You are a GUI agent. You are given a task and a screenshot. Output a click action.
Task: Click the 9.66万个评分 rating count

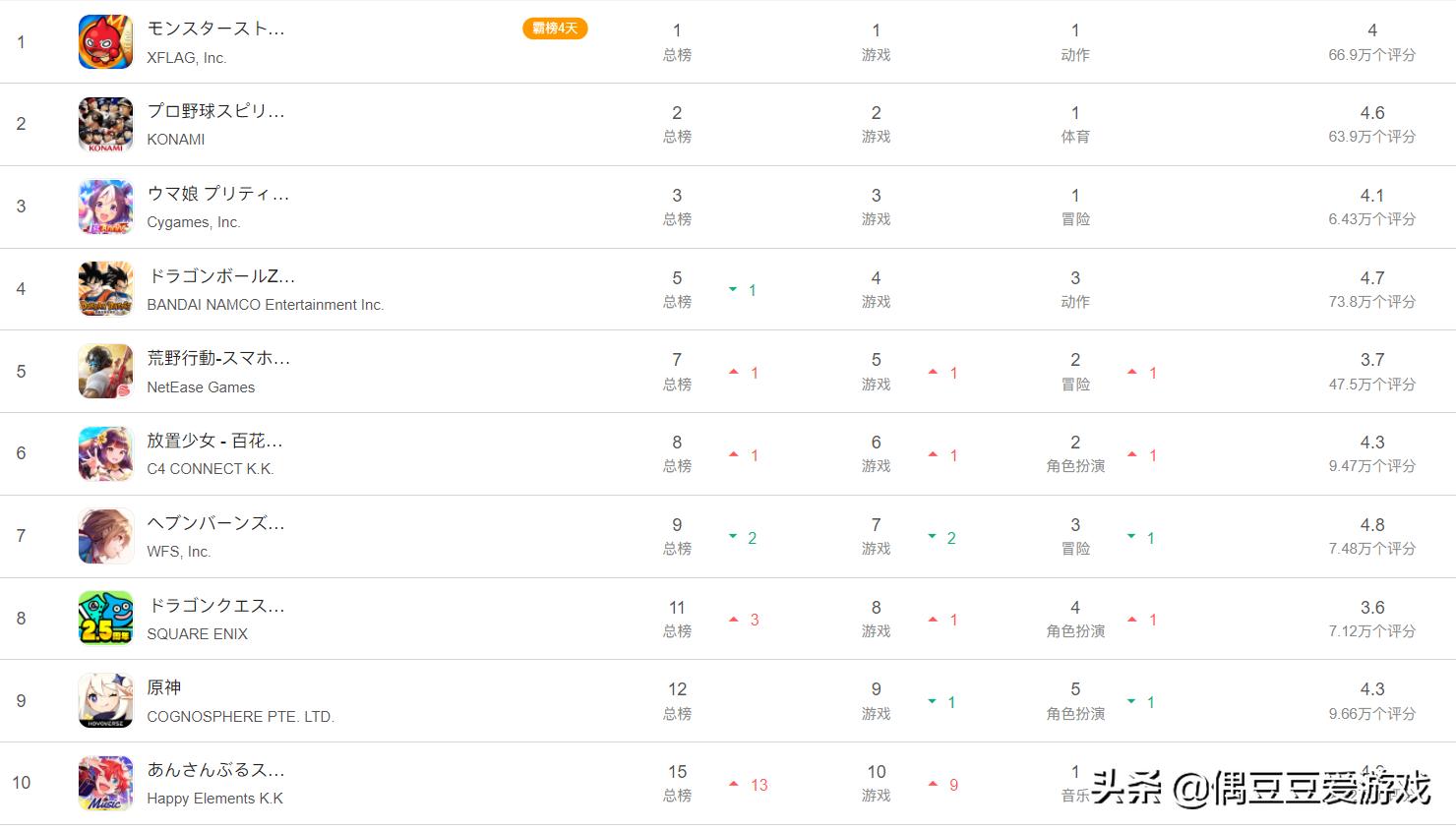1372,714
